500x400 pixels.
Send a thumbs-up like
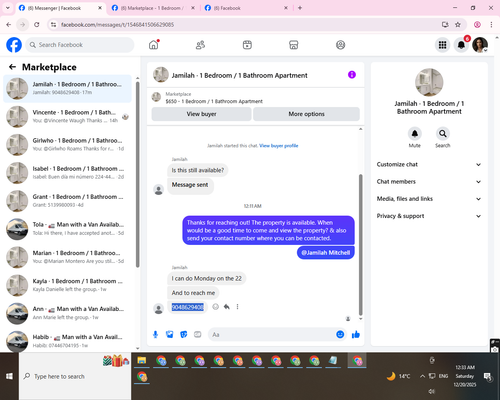[x=356, y=334]
